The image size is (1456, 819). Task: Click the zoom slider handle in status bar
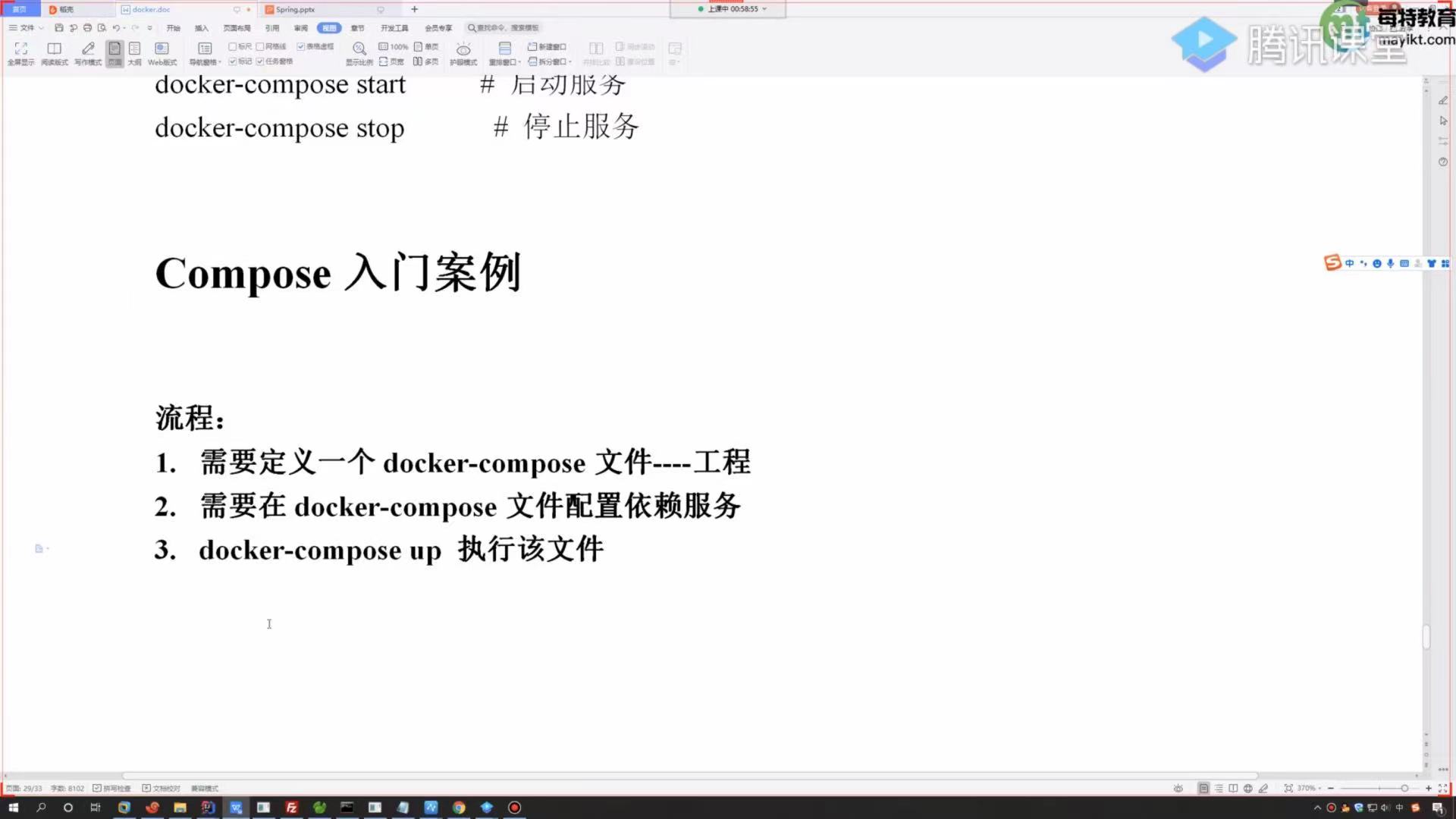(1404, 789)
